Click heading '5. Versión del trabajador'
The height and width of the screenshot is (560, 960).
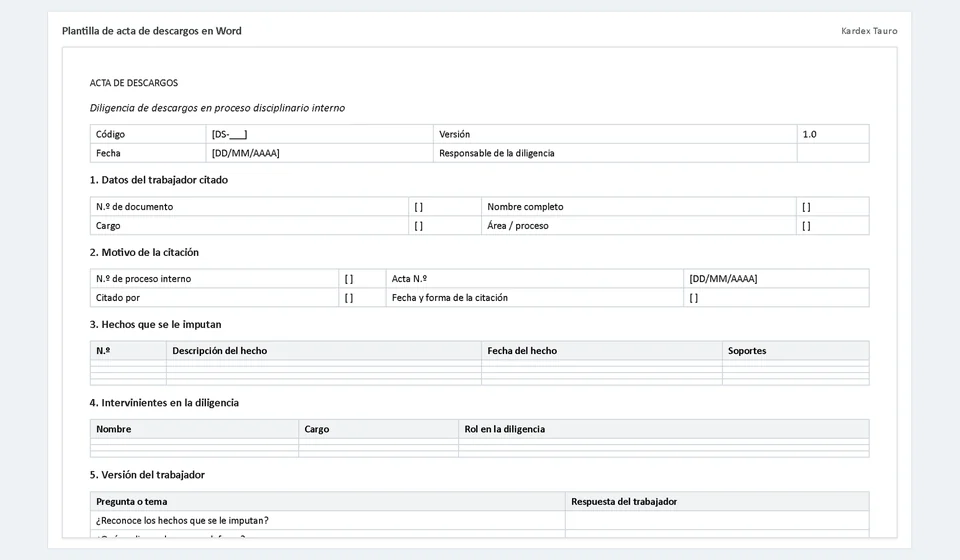pos(147,475)
